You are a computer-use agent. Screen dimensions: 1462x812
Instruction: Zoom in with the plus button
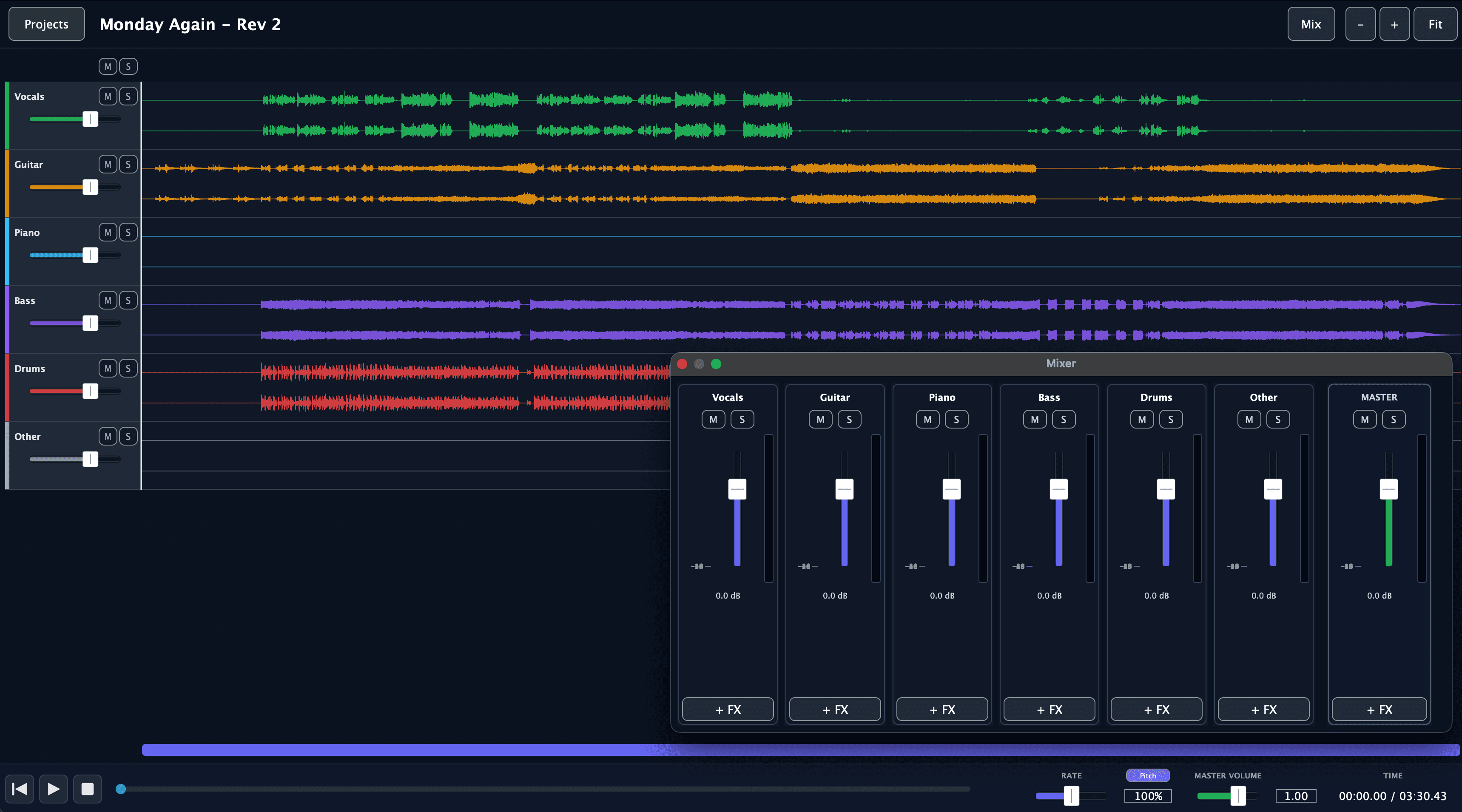1394,24
